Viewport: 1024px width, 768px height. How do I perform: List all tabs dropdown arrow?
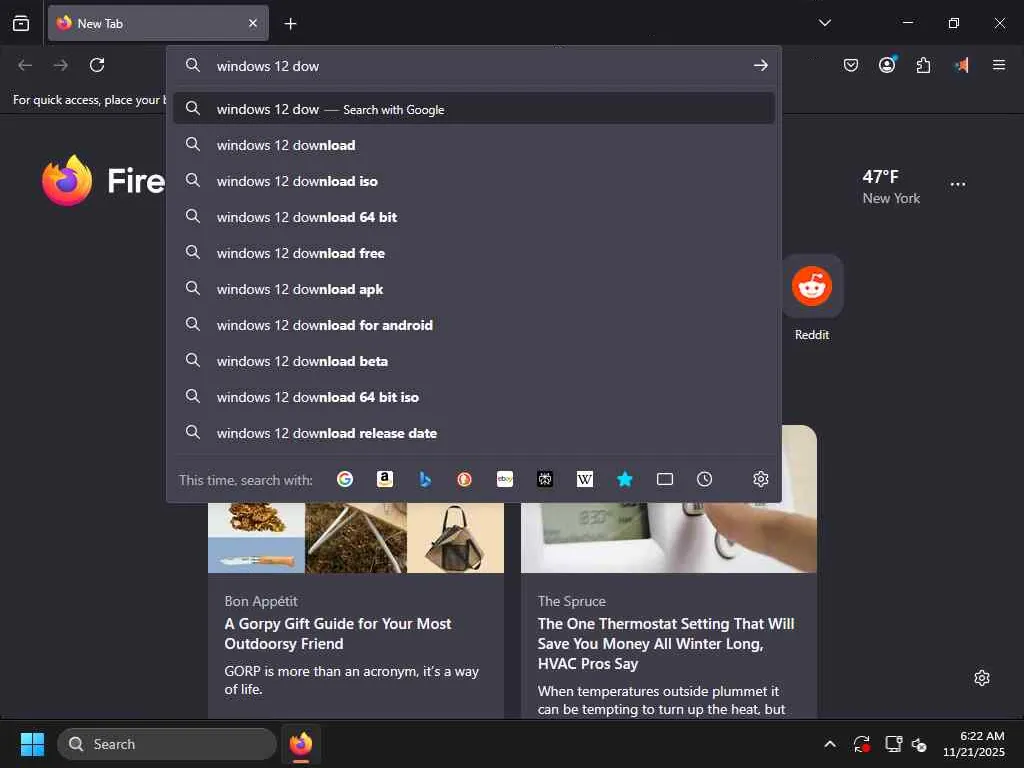click(825, 23)
